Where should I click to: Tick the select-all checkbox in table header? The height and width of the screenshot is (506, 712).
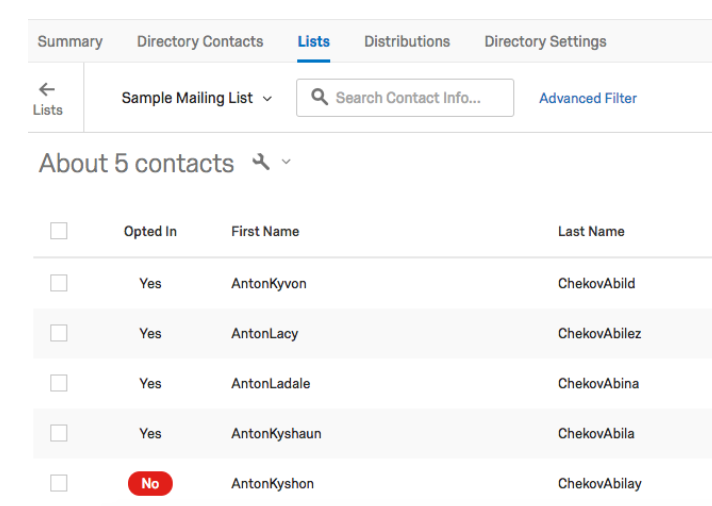(59, 231)
